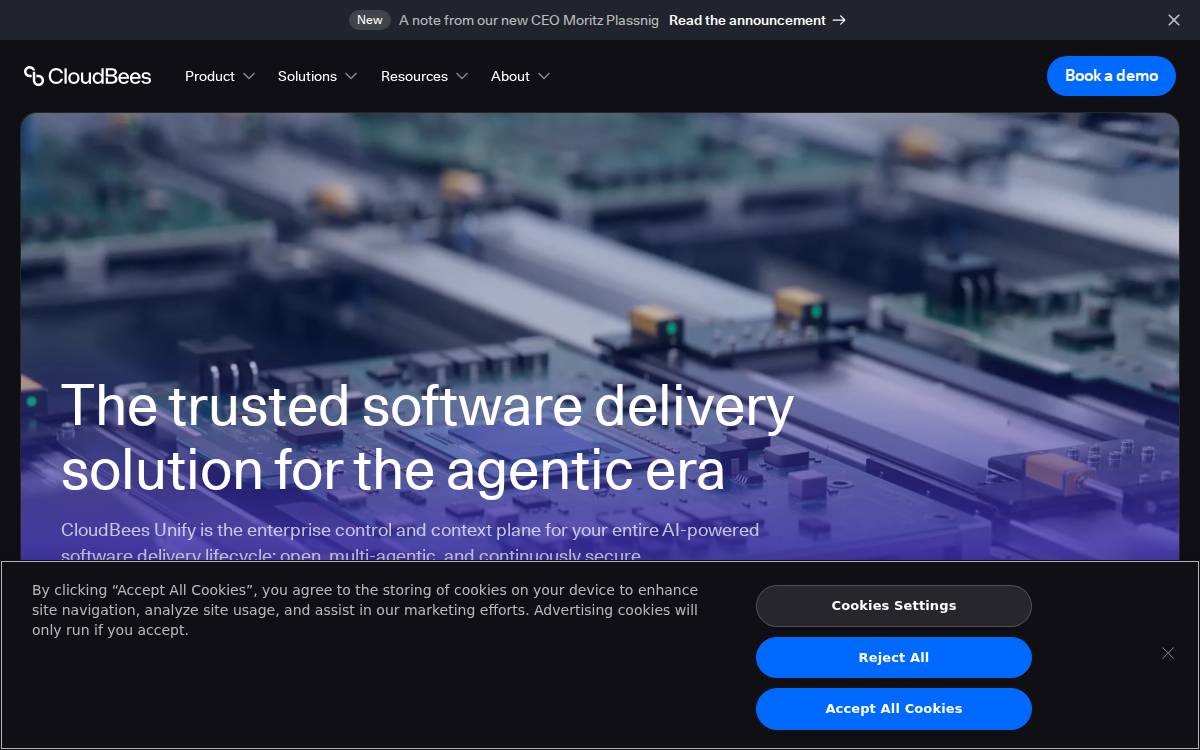Follow the Read the announcement link
This screenshot has width=1200, height=750.
coord(757,20)
